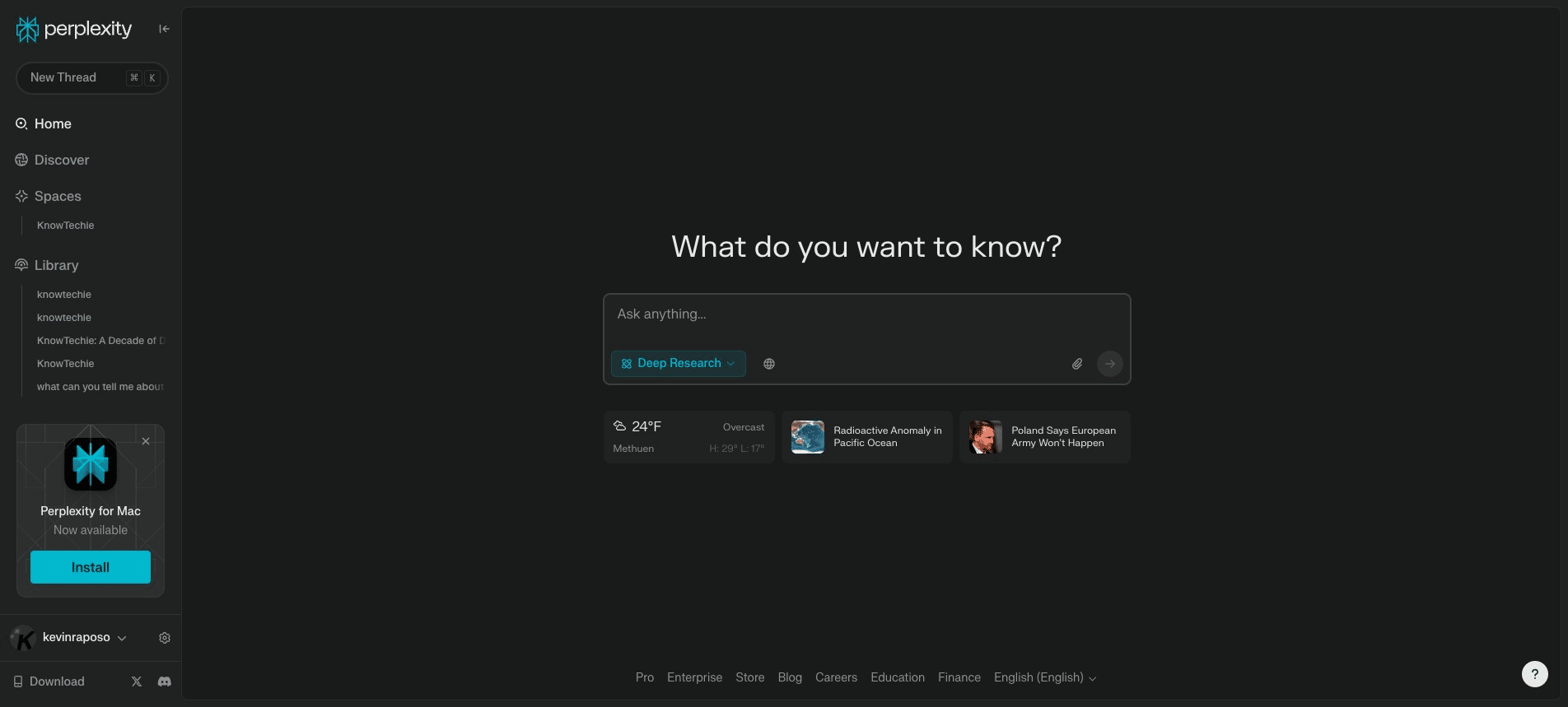Start a New Thread

point(91,77)
